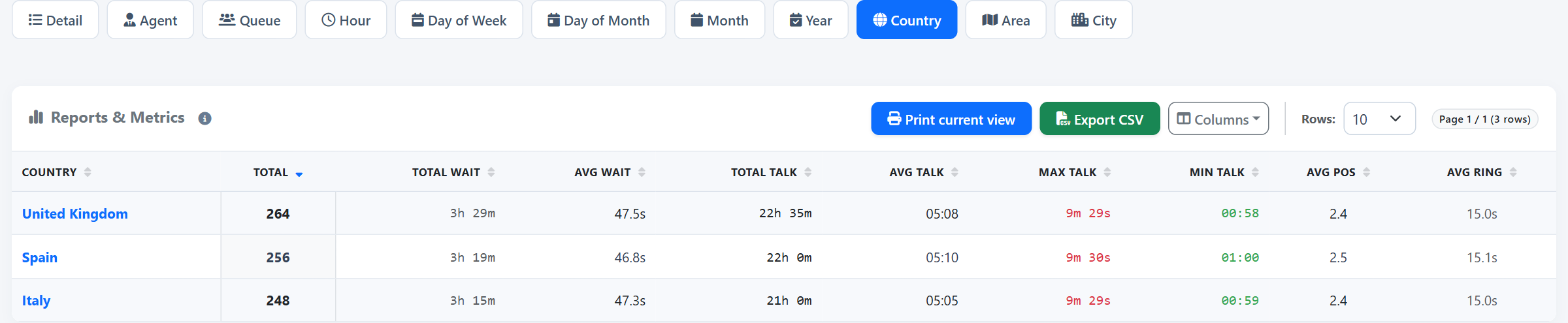Export the table with Export CSV
Screen dimensions: 1568x323
click(x=1100, y=119)
